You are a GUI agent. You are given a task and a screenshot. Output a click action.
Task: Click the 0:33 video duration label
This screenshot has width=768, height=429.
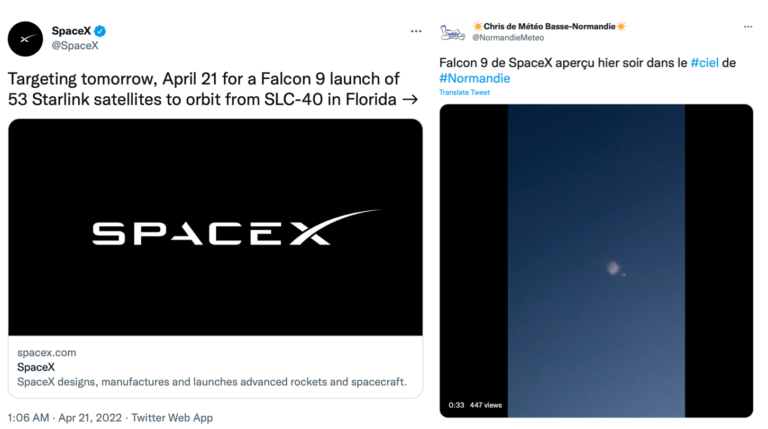(456, 405)
